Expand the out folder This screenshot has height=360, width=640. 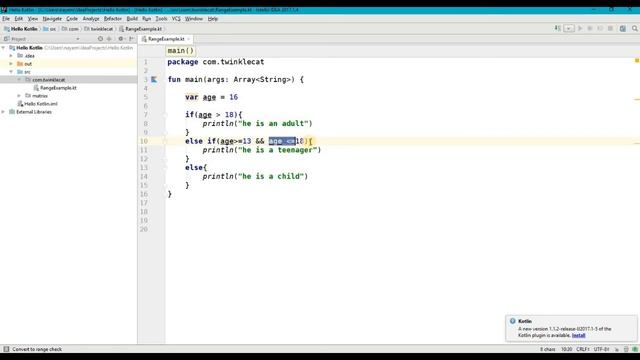(11, 64)
